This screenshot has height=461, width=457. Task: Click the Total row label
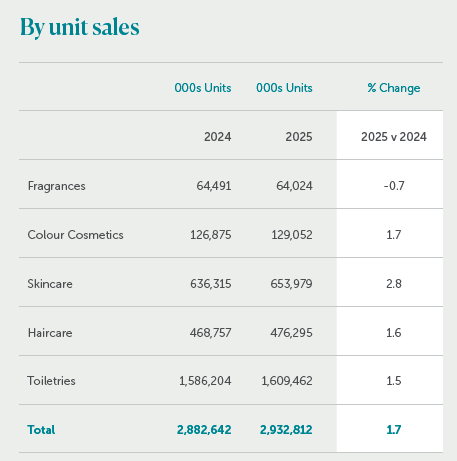[x=41, y=430]
